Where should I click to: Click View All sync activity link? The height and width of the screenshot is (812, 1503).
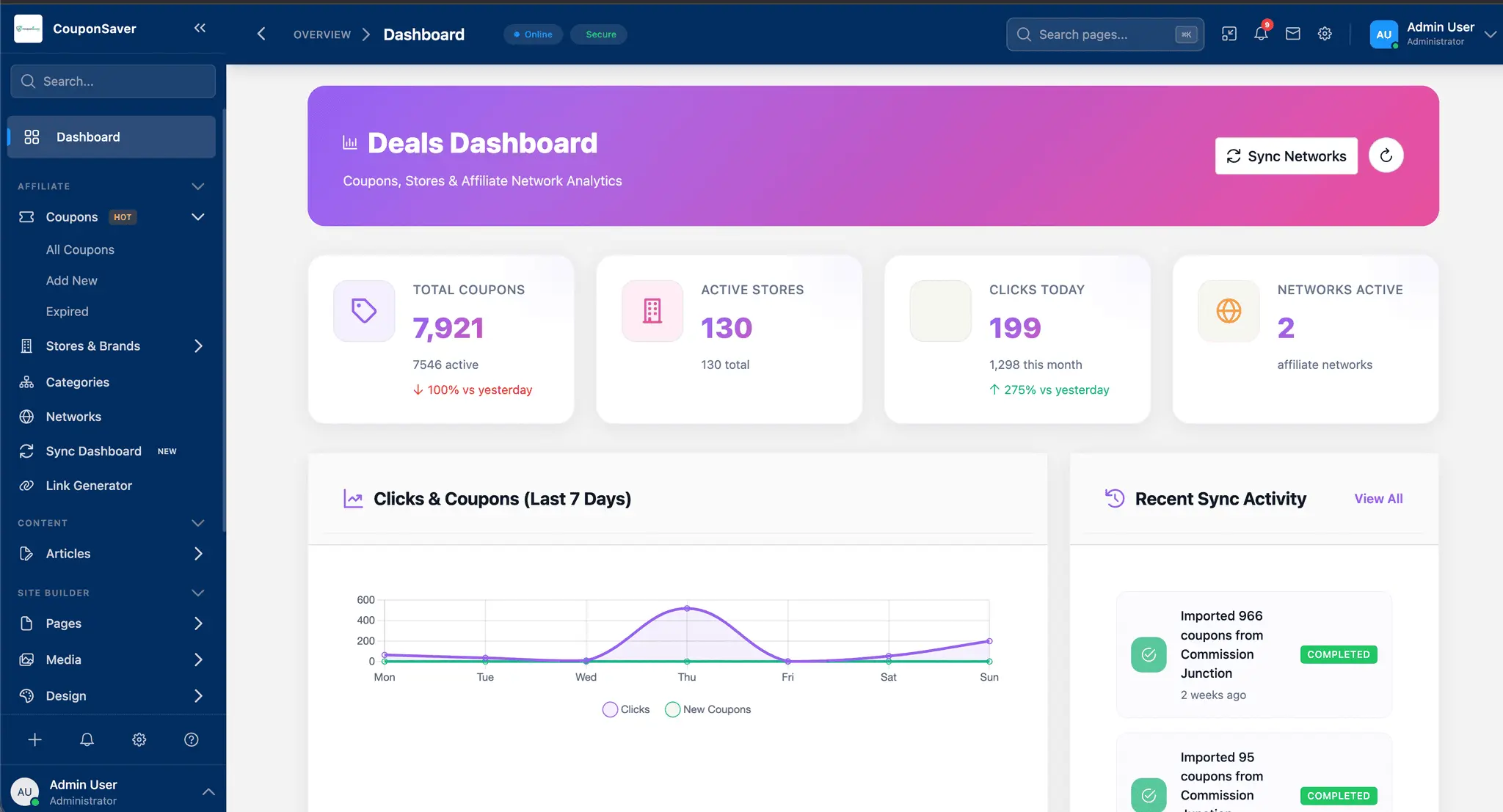tap(1378, 498)
